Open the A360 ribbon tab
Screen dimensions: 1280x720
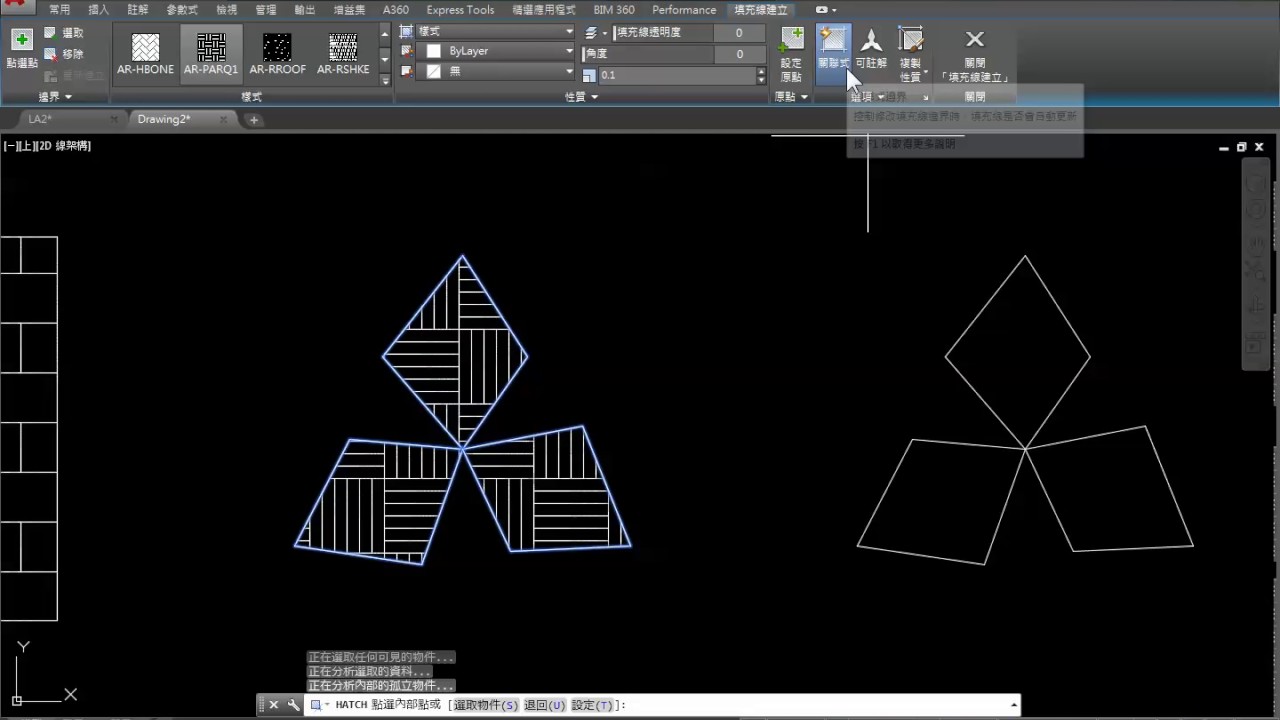[x=396, y=9]
